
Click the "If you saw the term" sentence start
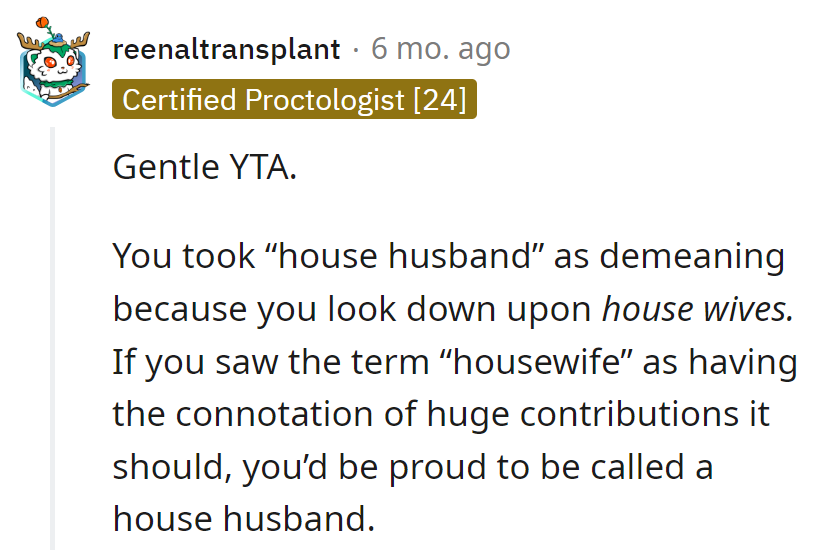tap(271, 362)
